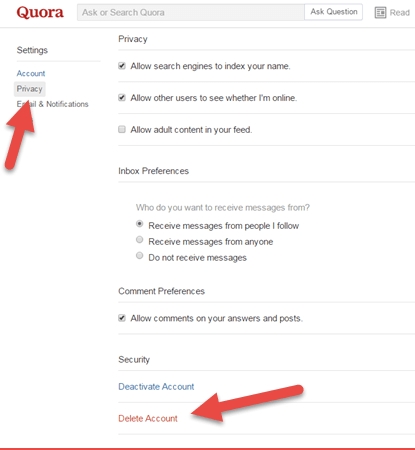
Task: Open the Read navigation item
Action: 400,13
